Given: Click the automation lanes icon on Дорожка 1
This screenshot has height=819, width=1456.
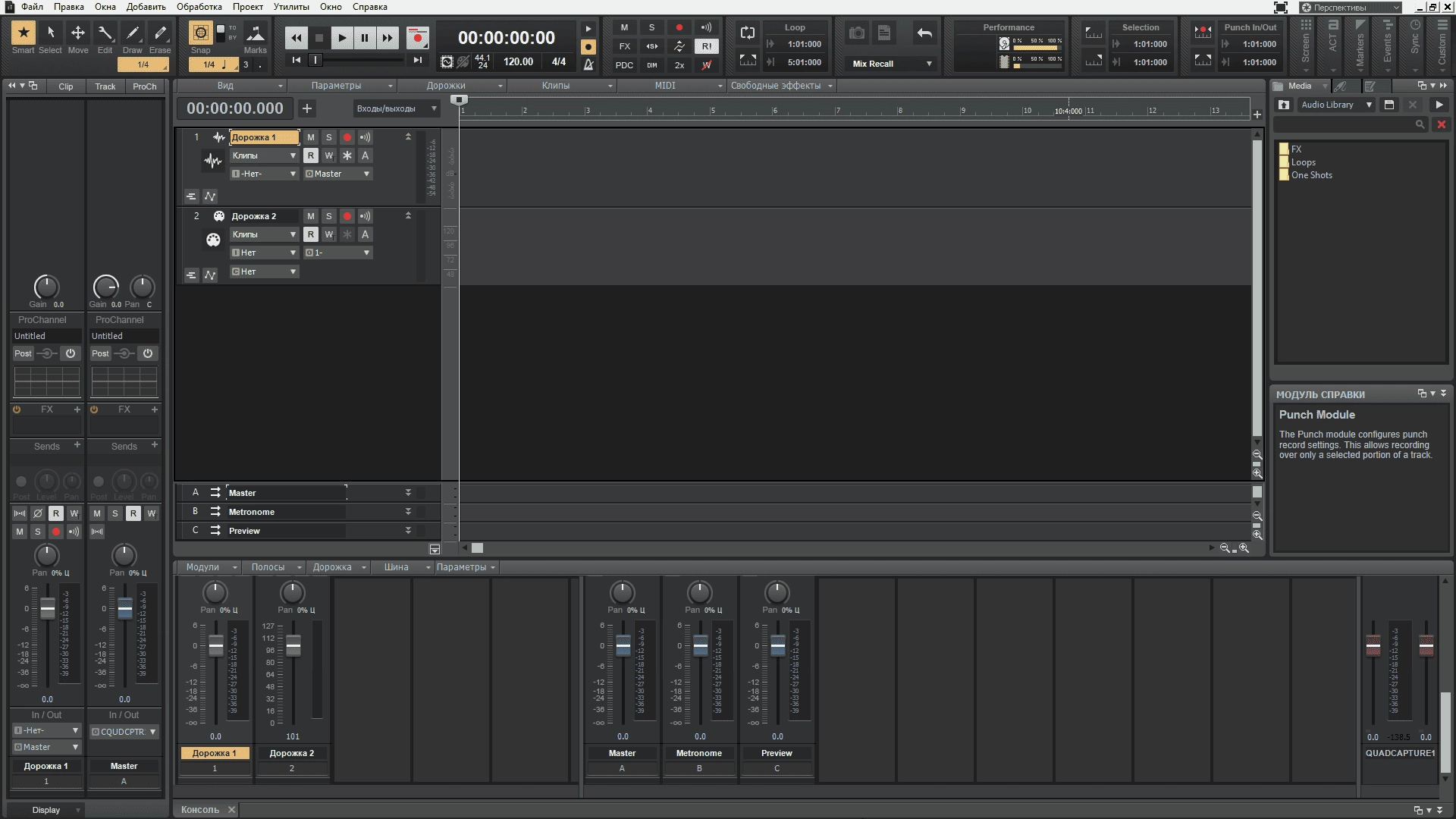Looking at the screenshot, I should tap(210, 196).
